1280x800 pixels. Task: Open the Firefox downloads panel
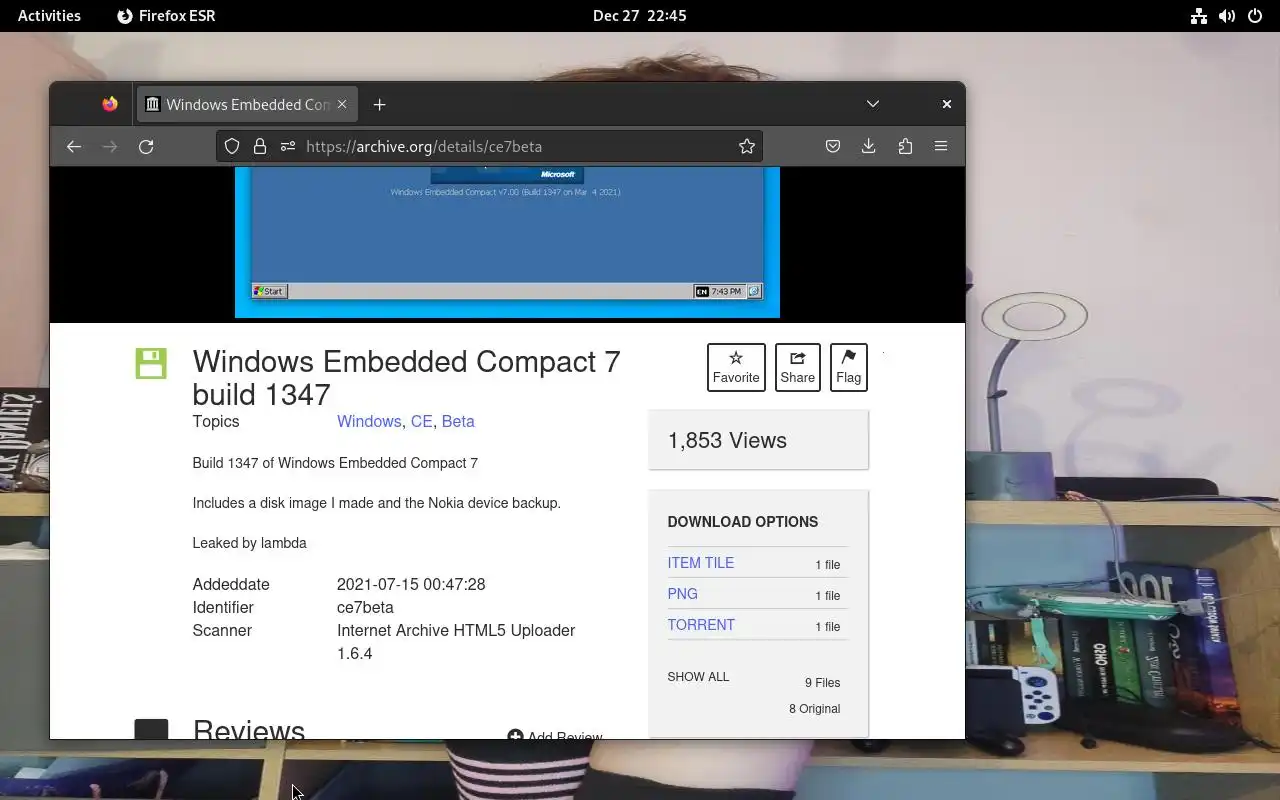[x=868, y=146]
